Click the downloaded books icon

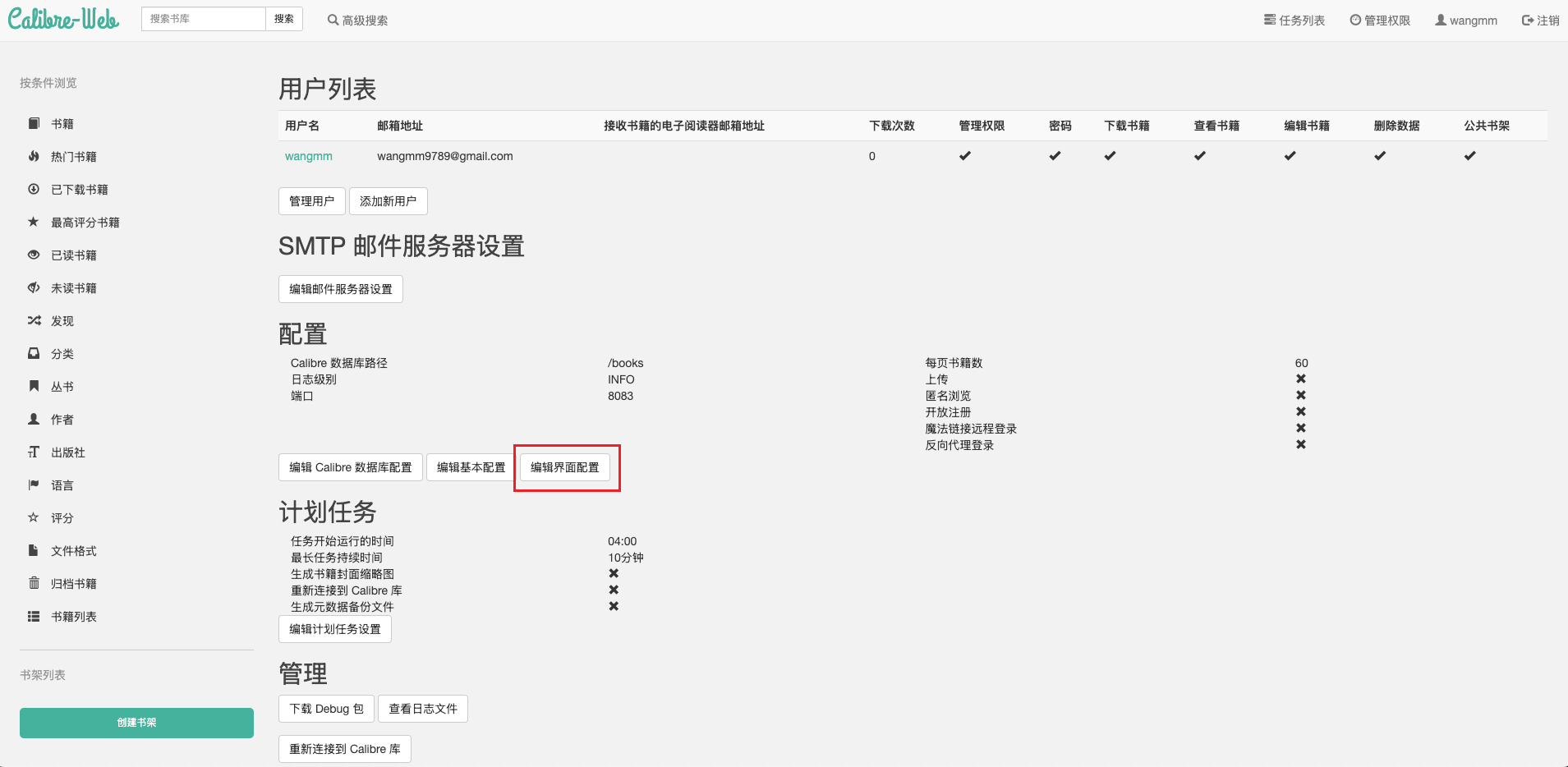[34, 189]
